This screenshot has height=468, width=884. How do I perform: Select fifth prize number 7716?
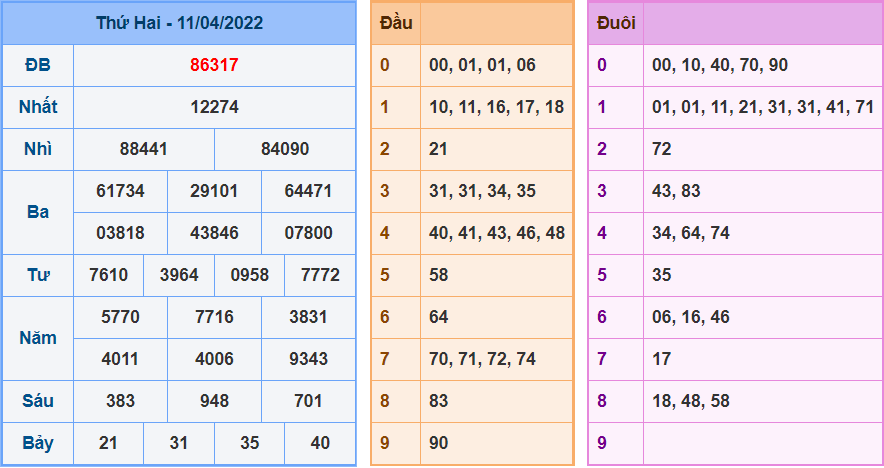pyautogui.click(x=214, y=317)
